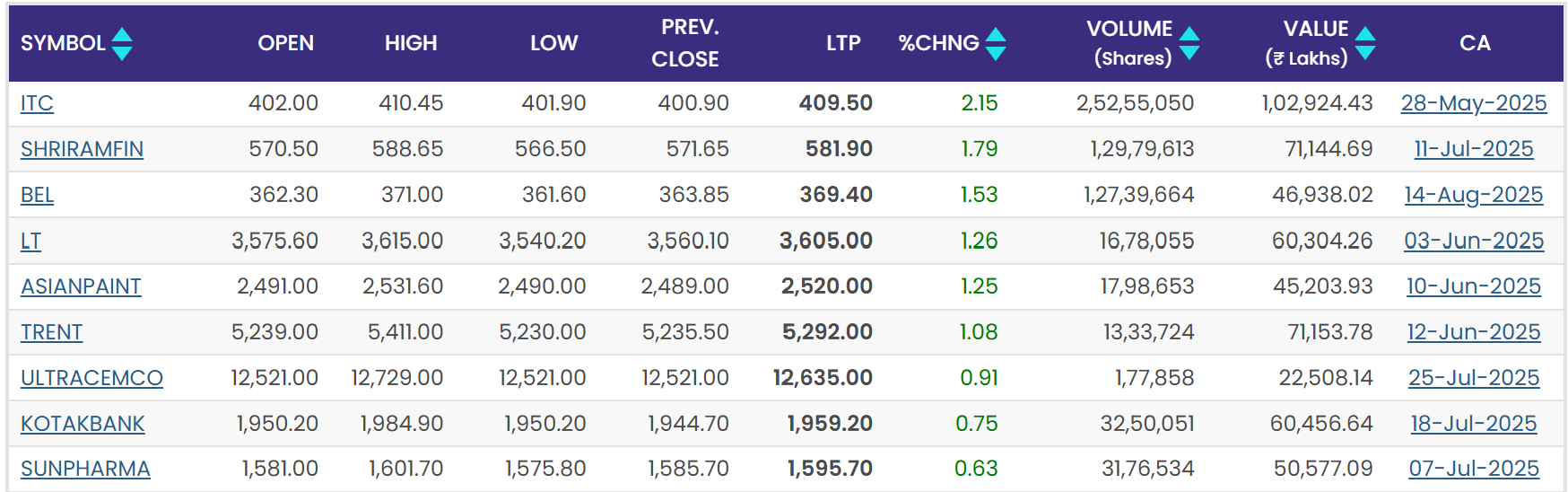The height and width of the screenshot is (492, 1568).
Task: Sort descending by VALUE down arrow
Action: coord(1365,52)
